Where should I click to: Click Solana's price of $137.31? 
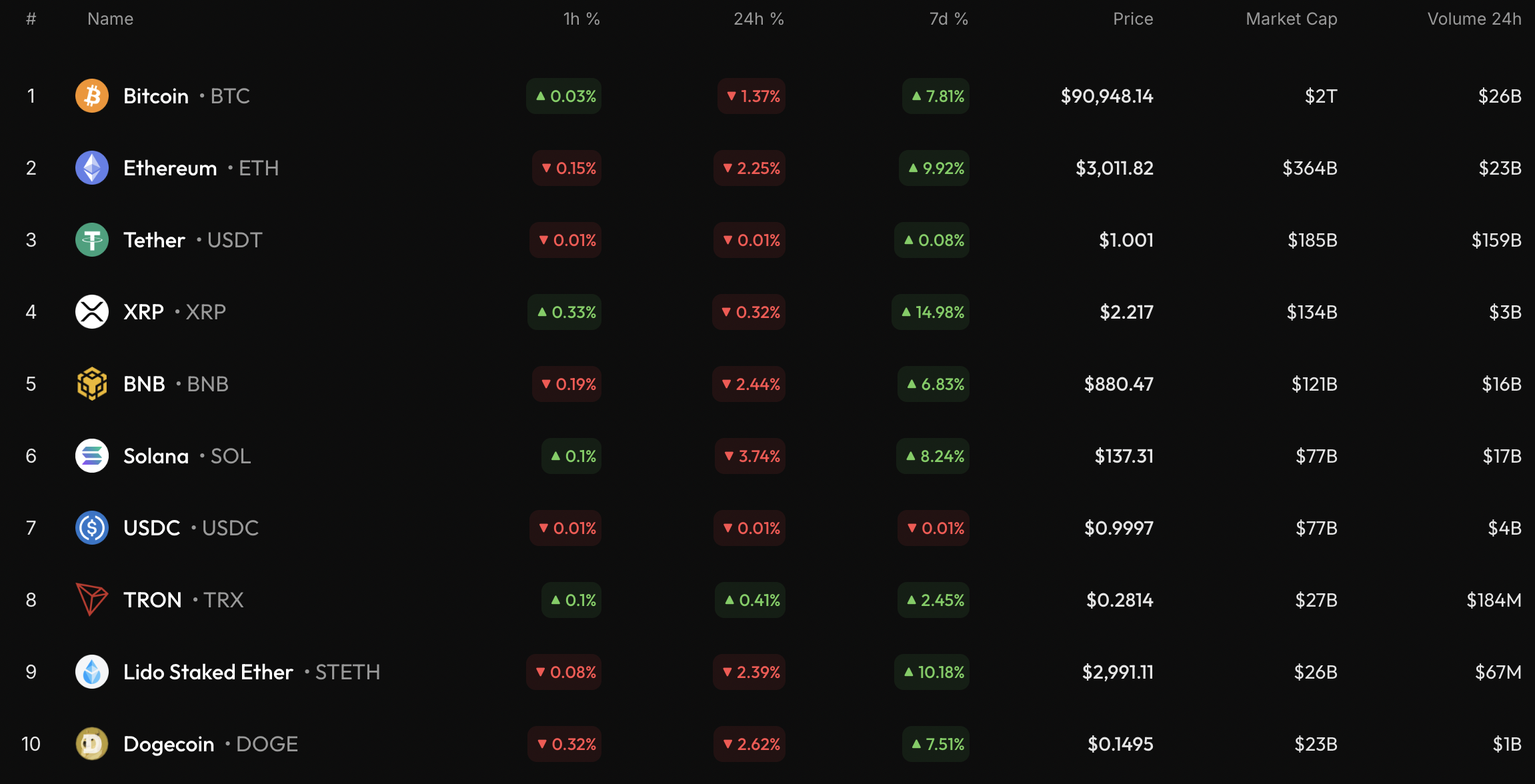click(x=1124, y=456)
